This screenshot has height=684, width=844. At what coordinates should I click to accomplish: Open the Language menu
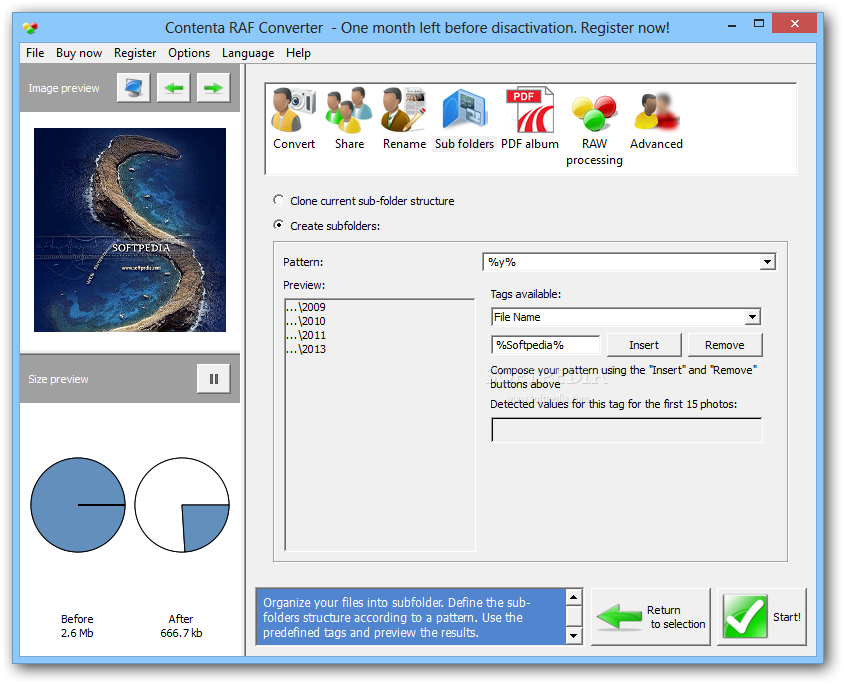(x=248, y=53)
